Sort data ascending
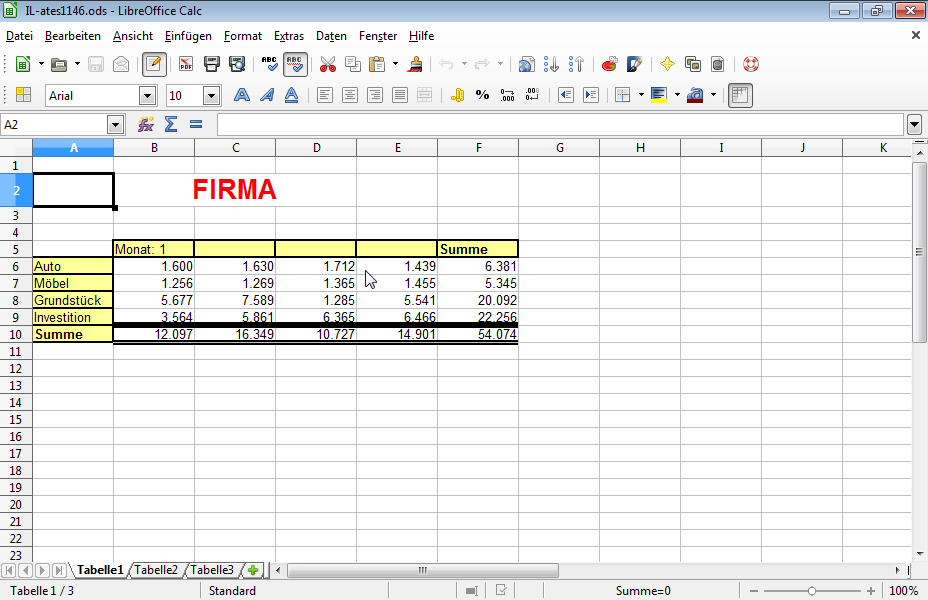928x600 pixels. pos(551,64)
